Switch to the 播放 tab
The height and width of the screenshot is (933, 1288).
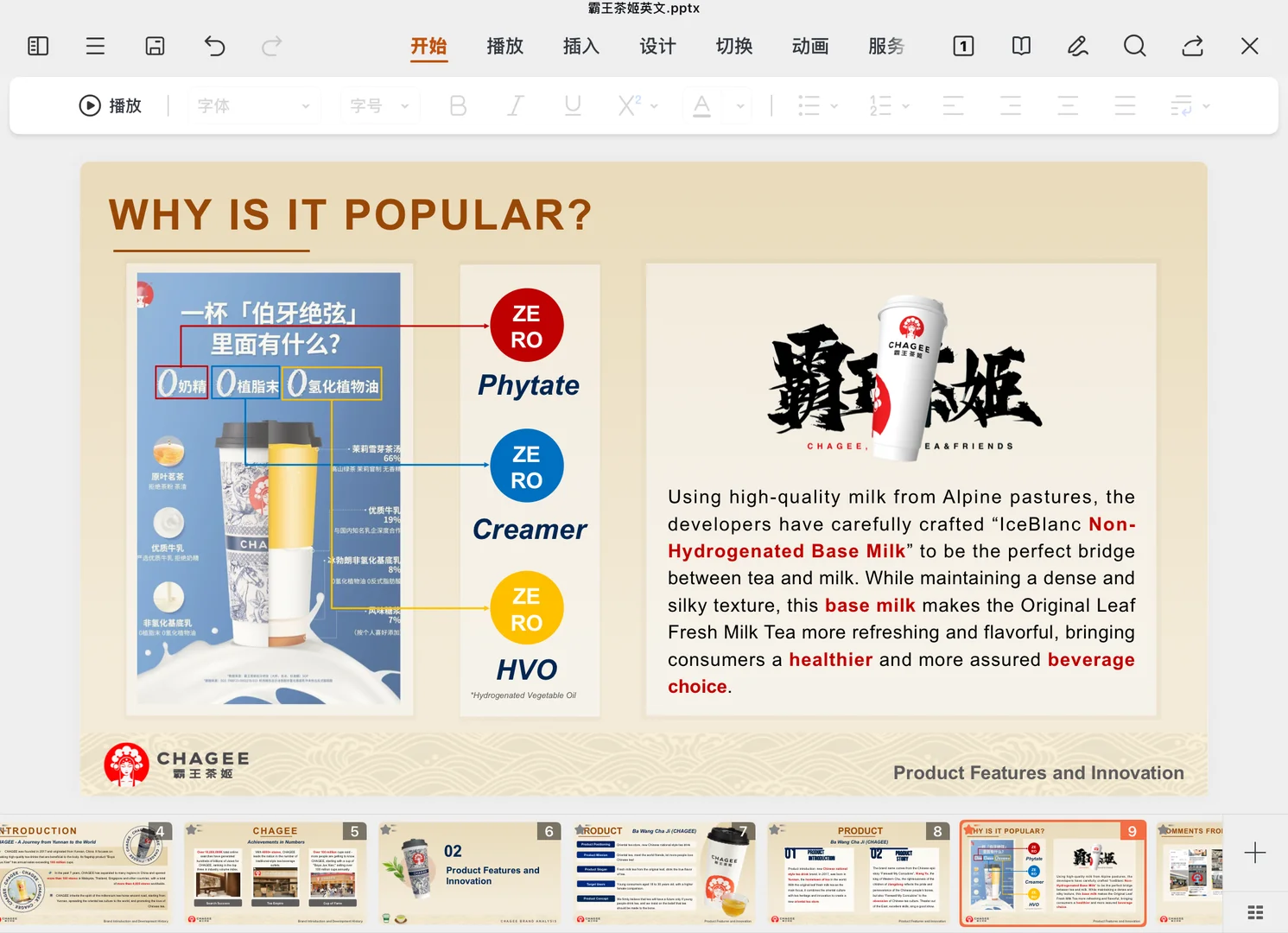tap(504, 46)
